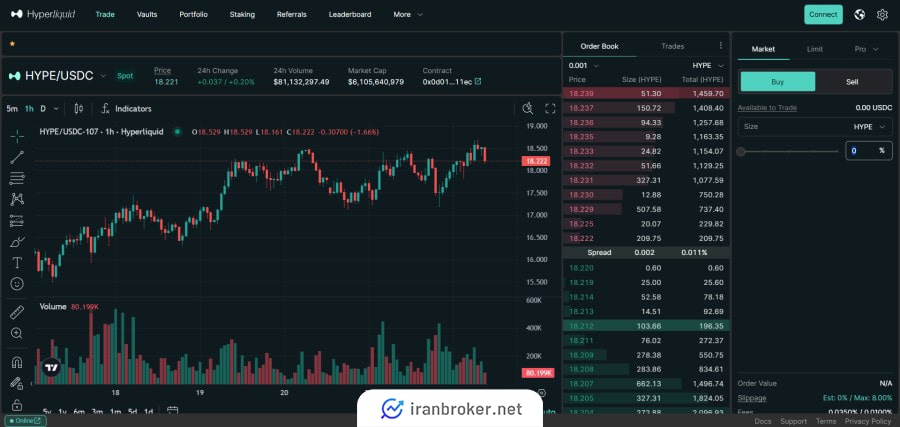Click the 18.239 ask price row
The width and height of the screenshot is (900, 427).
(646, 93)
